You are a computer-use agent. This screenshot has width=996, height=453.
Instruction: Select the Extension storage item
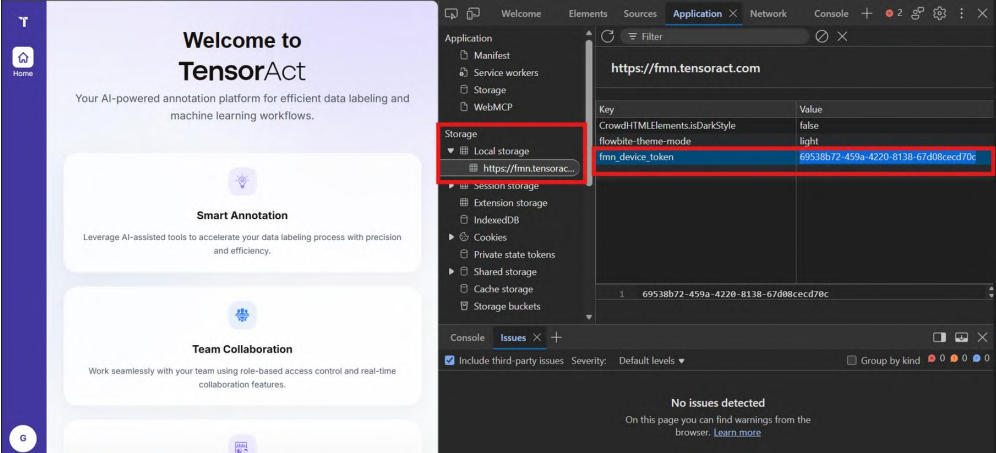pos(510,203)
